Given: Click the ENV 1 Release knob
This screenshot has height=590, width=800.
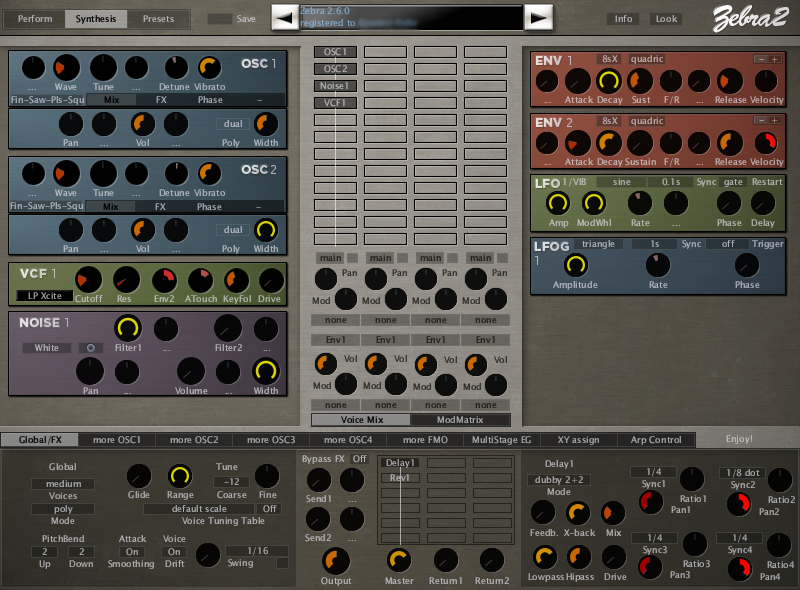Looking at the screenshot, I should [729, 81].
